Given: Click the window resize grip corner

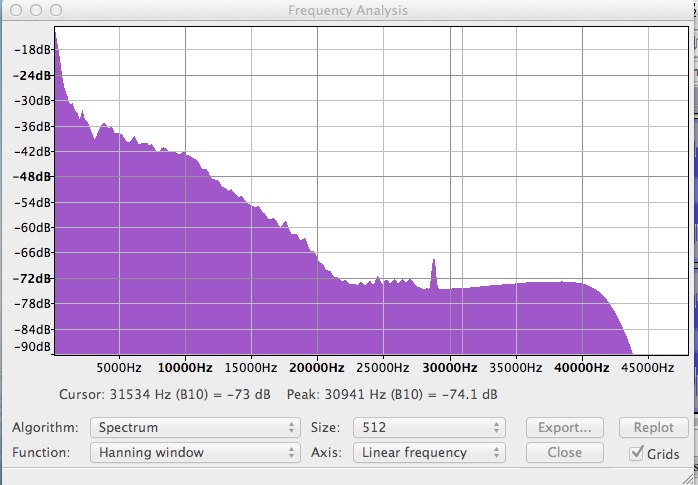Looking at the screenshot, I should [x=690, y=478].
